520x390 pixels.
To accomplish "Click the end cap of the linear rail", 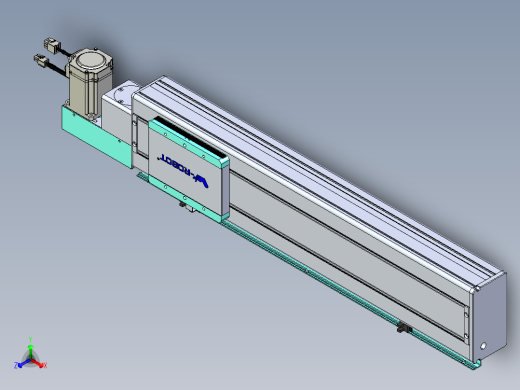I will pos(489,318).
